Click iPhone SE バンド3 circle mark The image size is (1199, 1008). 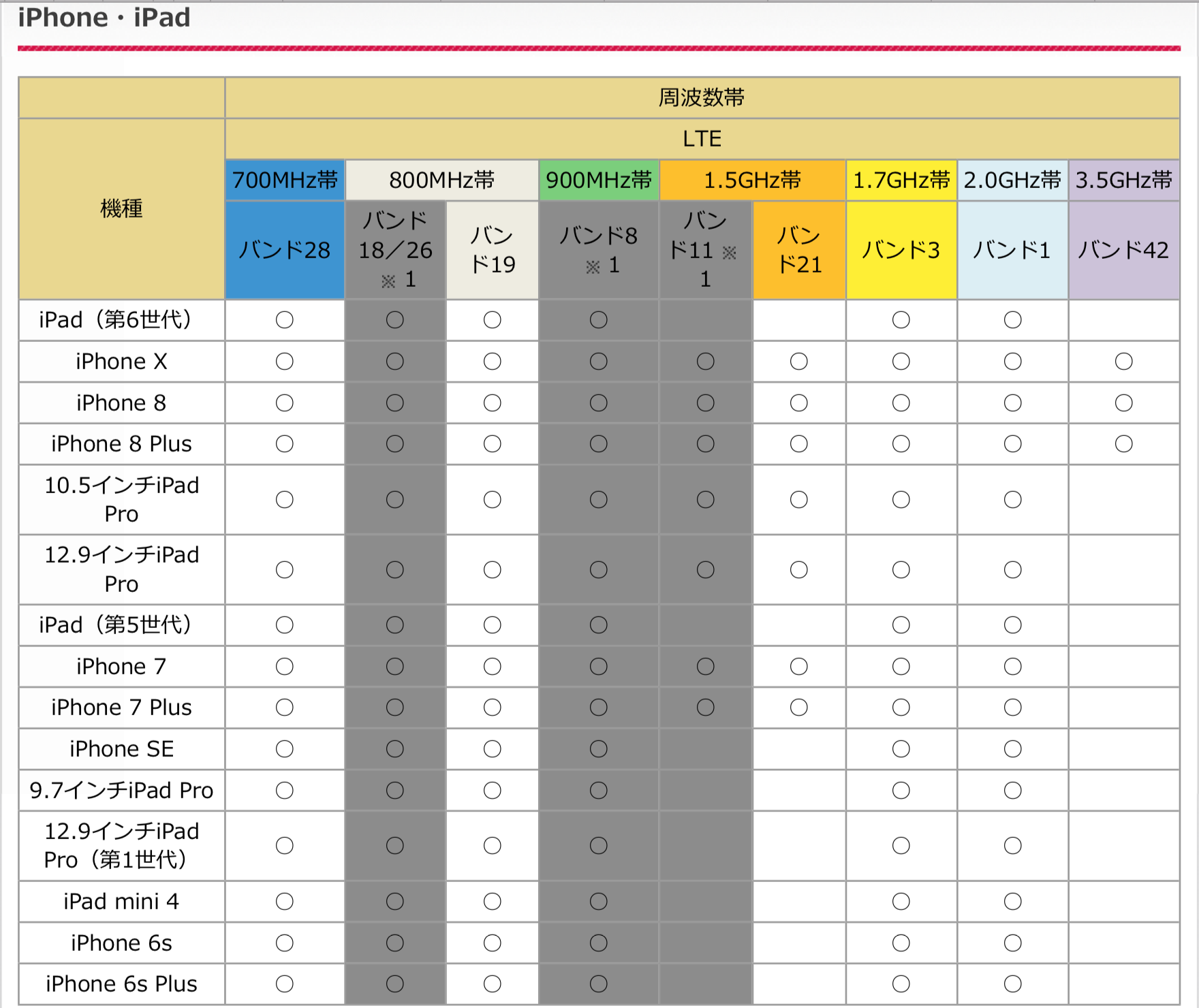[901, 749]
